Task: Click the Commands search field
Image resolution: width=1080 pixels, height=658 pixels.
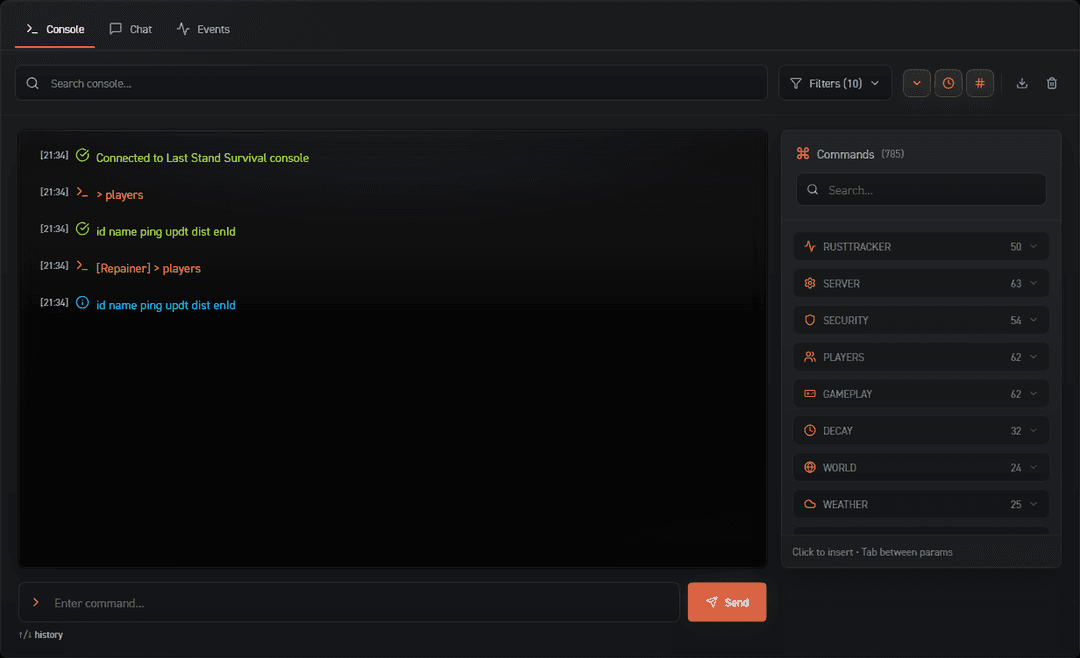Action: [x=921, y=189]
